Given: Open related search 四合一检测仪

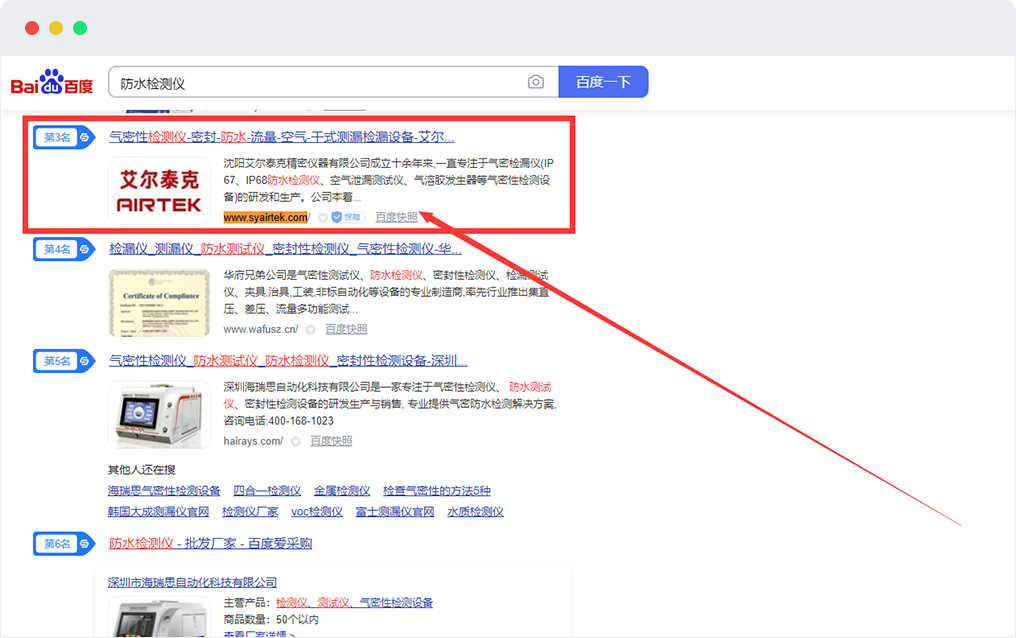Looking at the screenshot, I should tap(267, 491).
